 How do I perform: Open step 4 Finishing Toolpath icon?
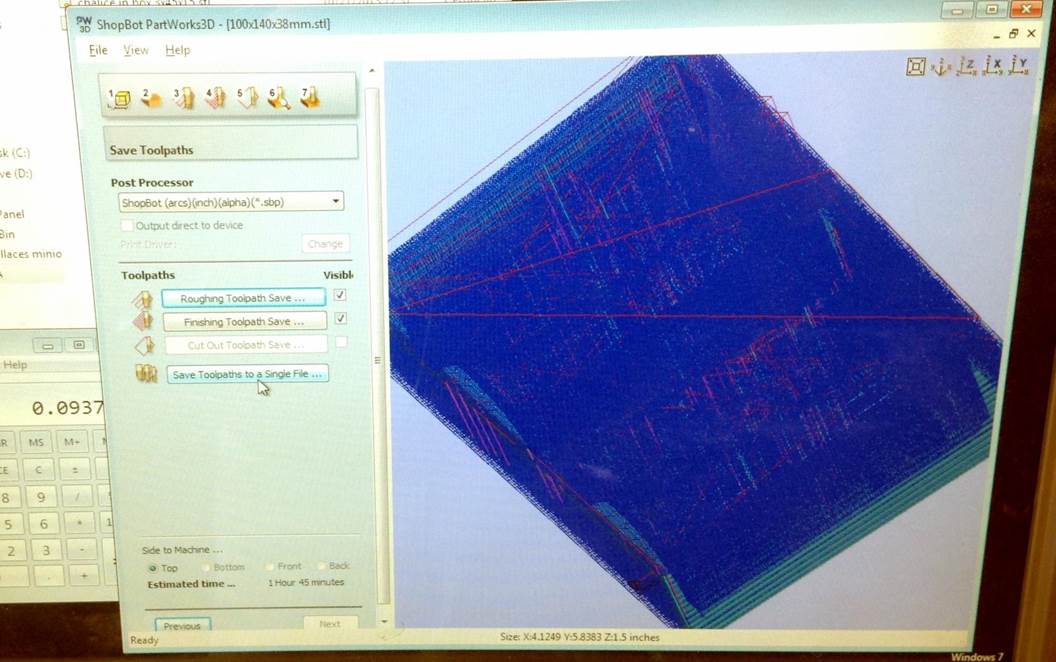coord(216,98)
